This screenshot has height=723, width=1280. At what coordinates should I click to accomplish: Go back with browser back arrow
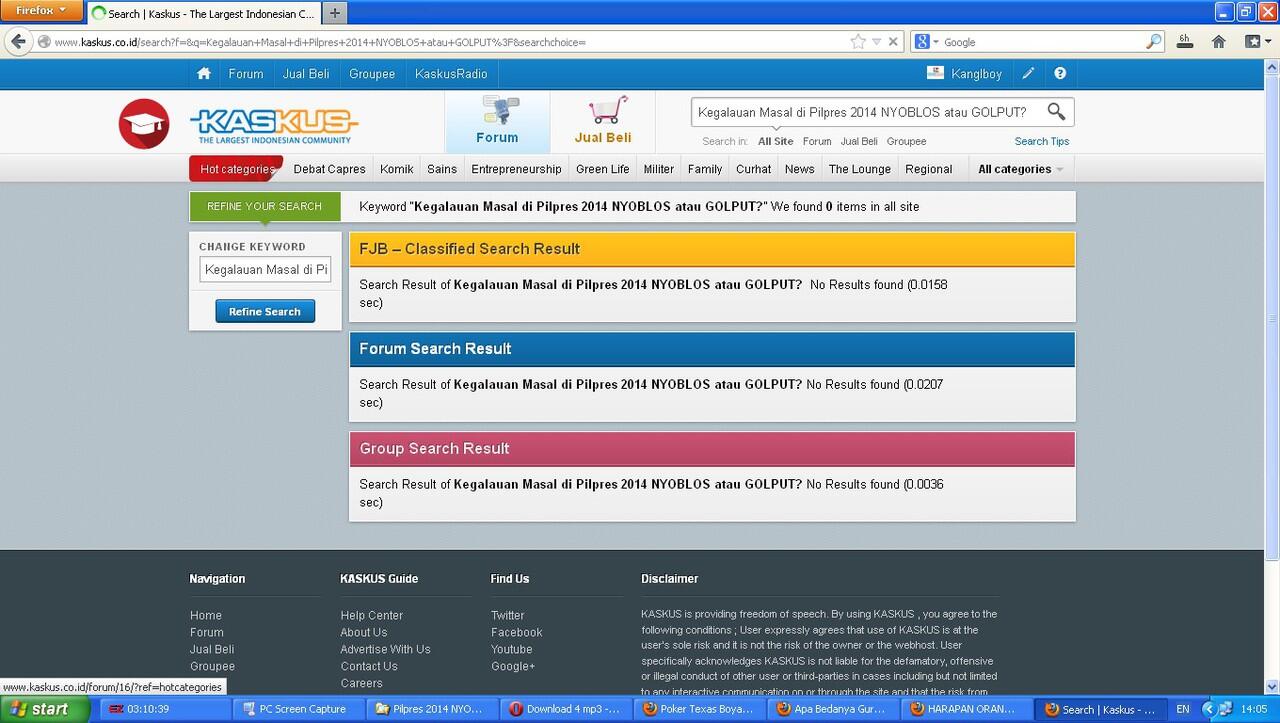pos(18,42)
